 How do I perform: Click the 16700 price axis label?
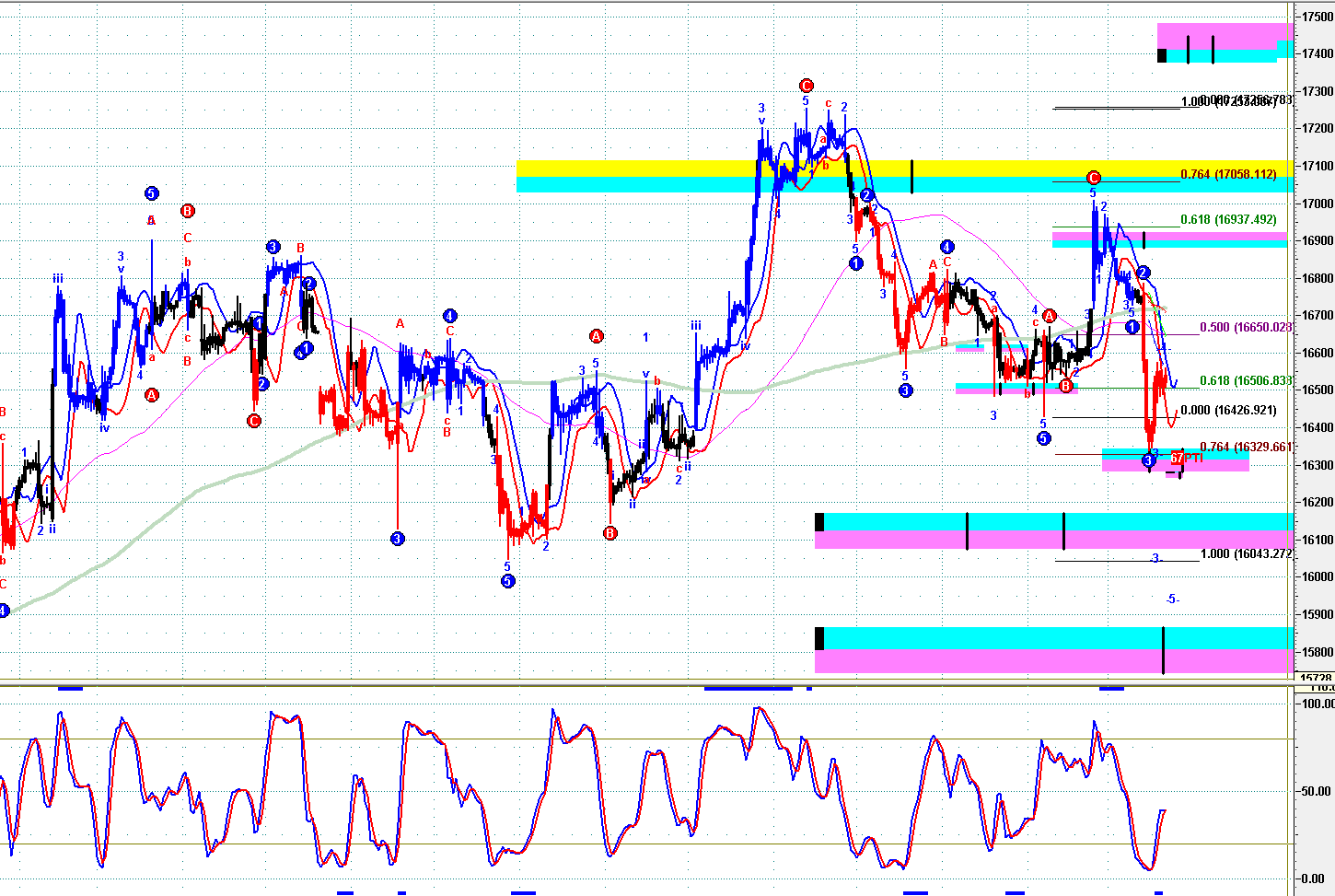click(1318, 315)
